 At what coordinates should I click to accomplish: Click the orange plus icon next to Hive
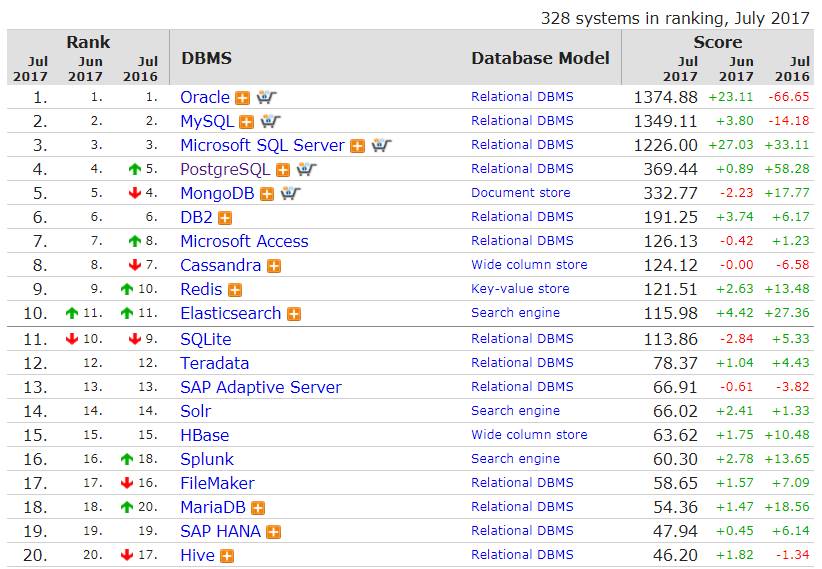227,556
